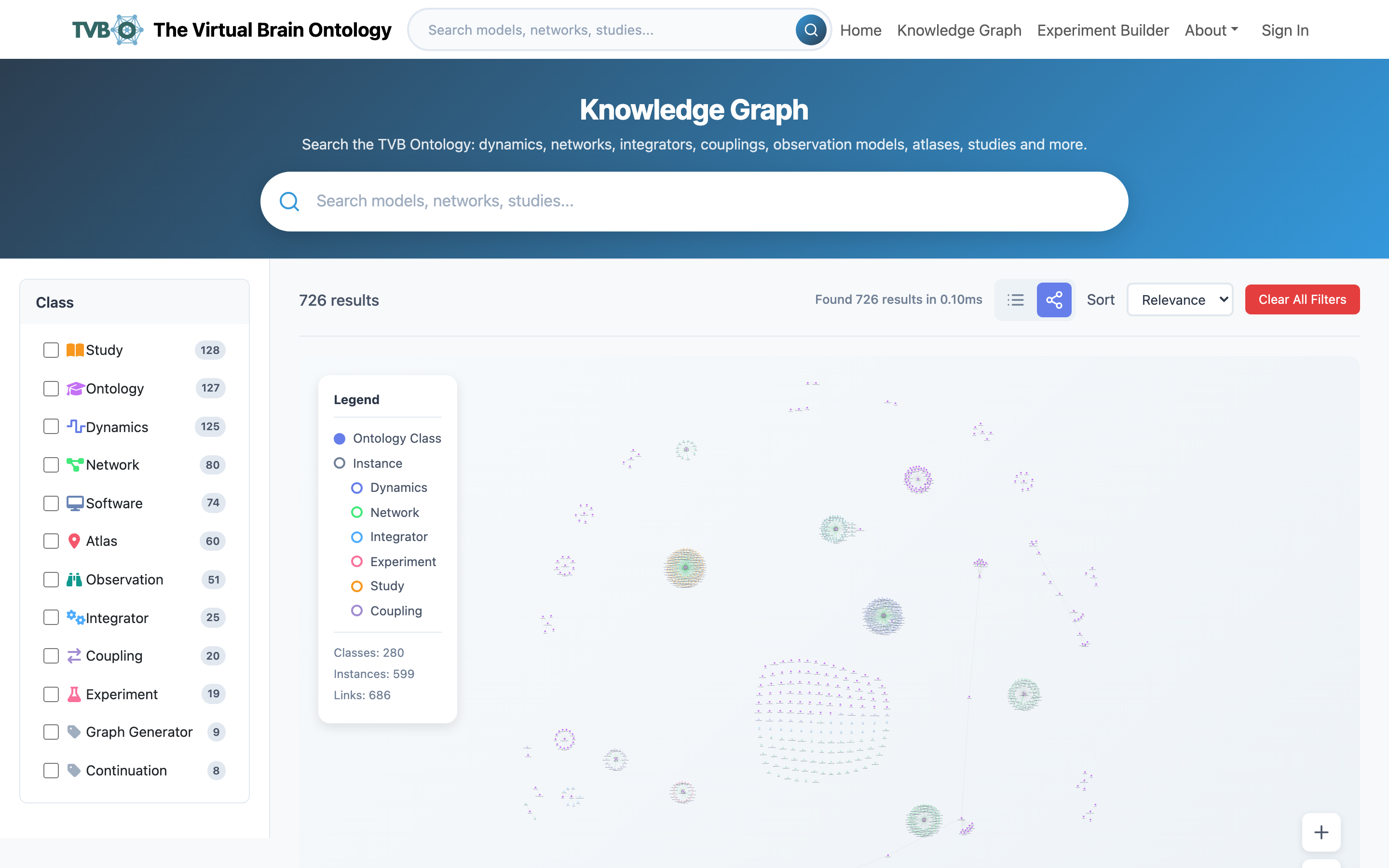Click the large dotted node cluster in graph
This screenshot has width=1389, height=868.
pyautogui.click(x=822, y=721)
